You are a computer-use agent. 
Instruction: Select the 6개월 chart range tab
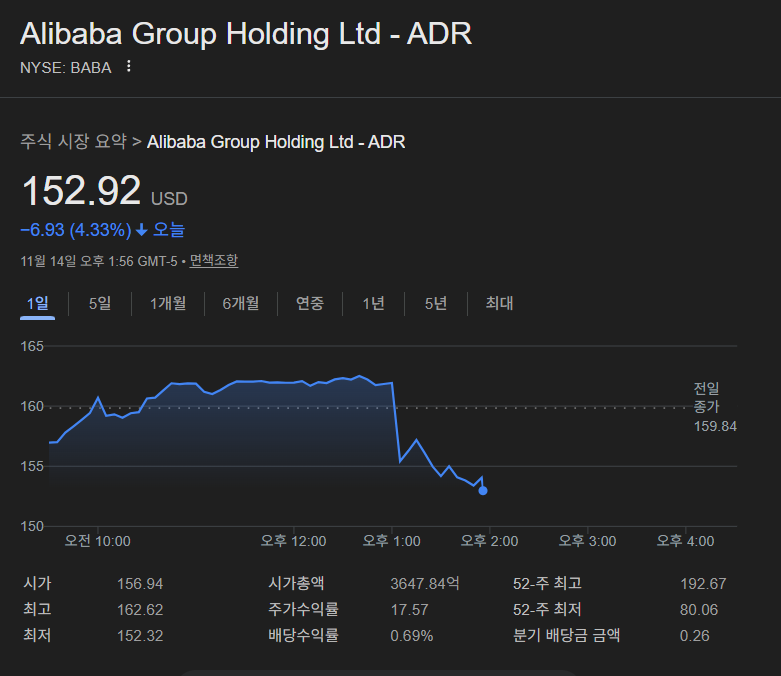point(240,303)
